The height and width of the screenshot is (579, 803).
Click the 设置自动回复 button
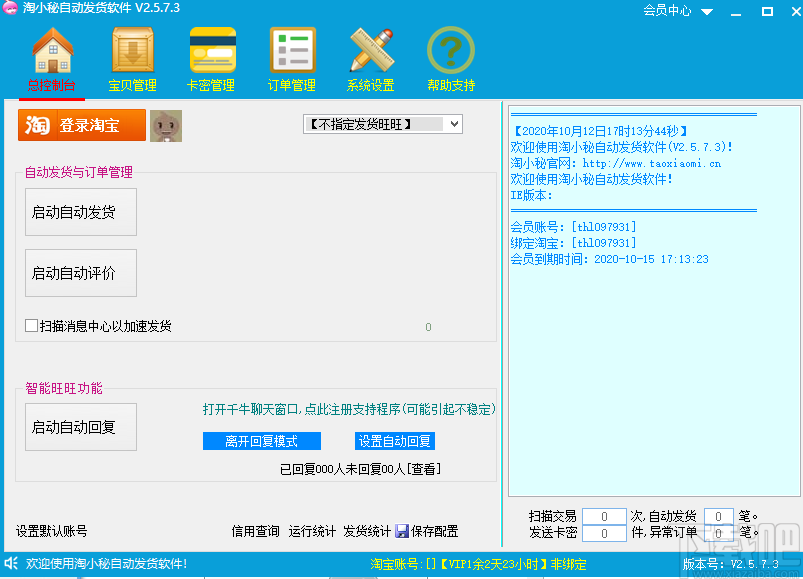coord(394,440)
